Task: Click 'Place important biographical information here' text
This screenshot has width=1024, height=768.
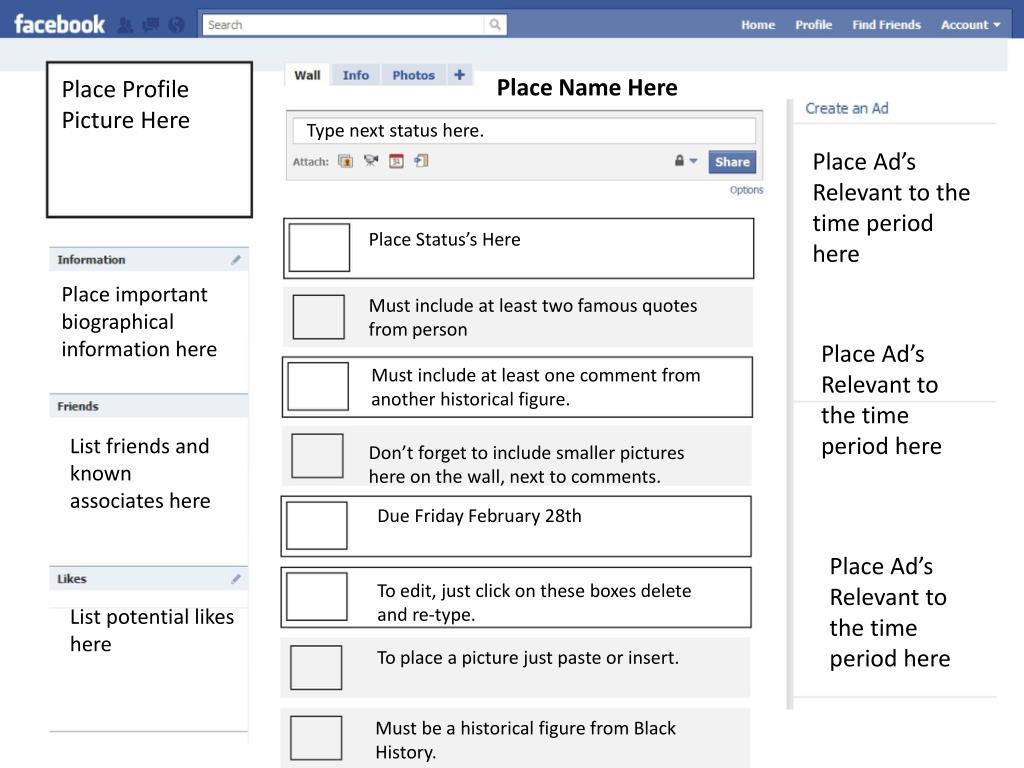Action: (x=139, y=321)
